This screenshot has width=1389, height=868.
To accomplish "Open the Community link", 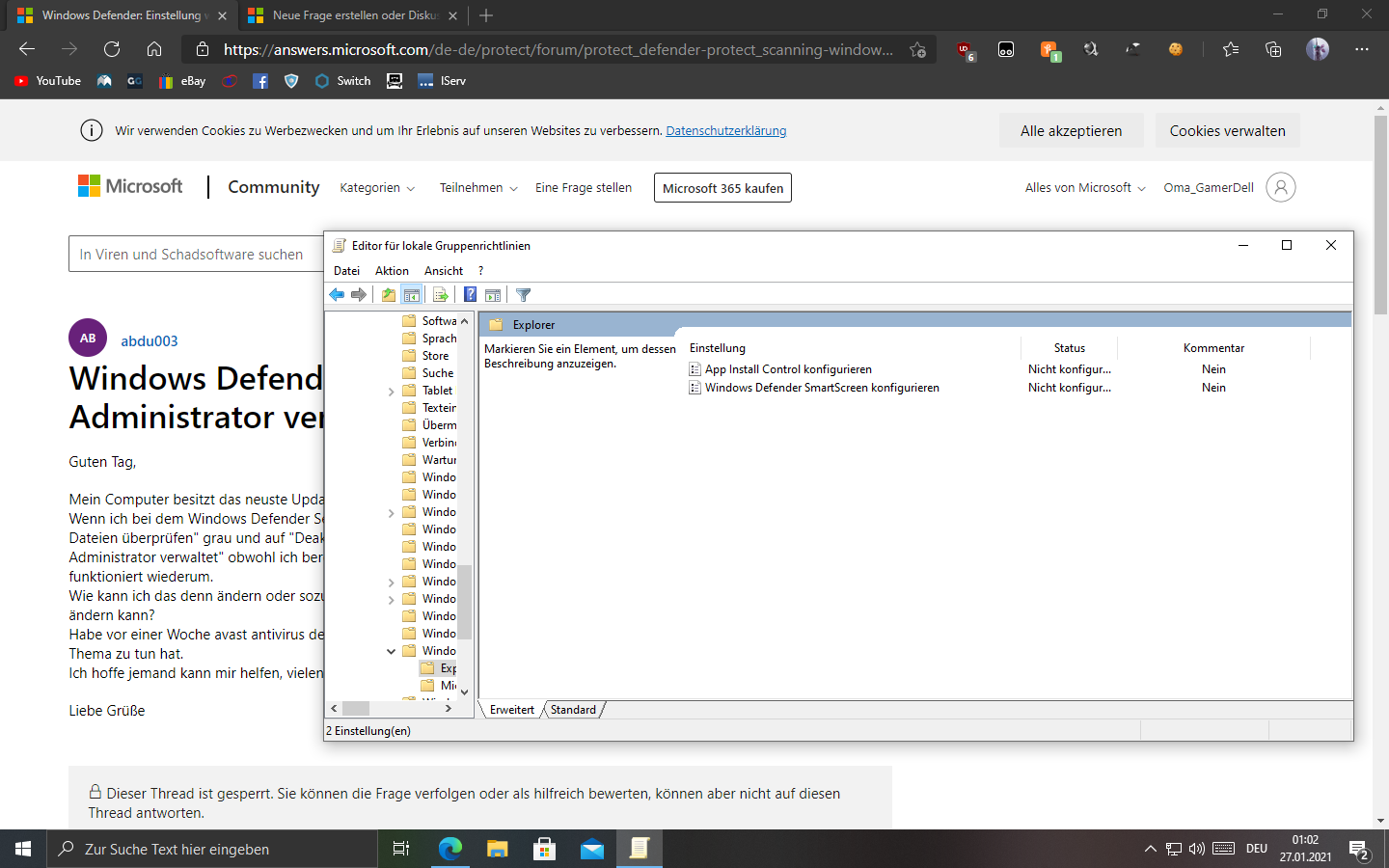I will pyautogui.click(x=273, y=187).
